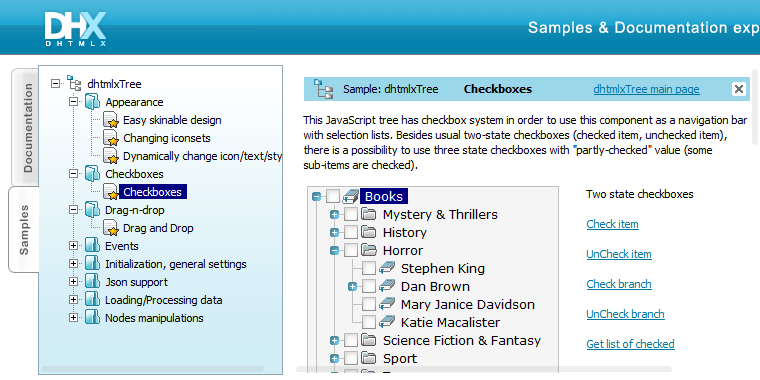Enable the Dan Brown checkbox
This screenshot has width=760, height=380.
point(369,286)
